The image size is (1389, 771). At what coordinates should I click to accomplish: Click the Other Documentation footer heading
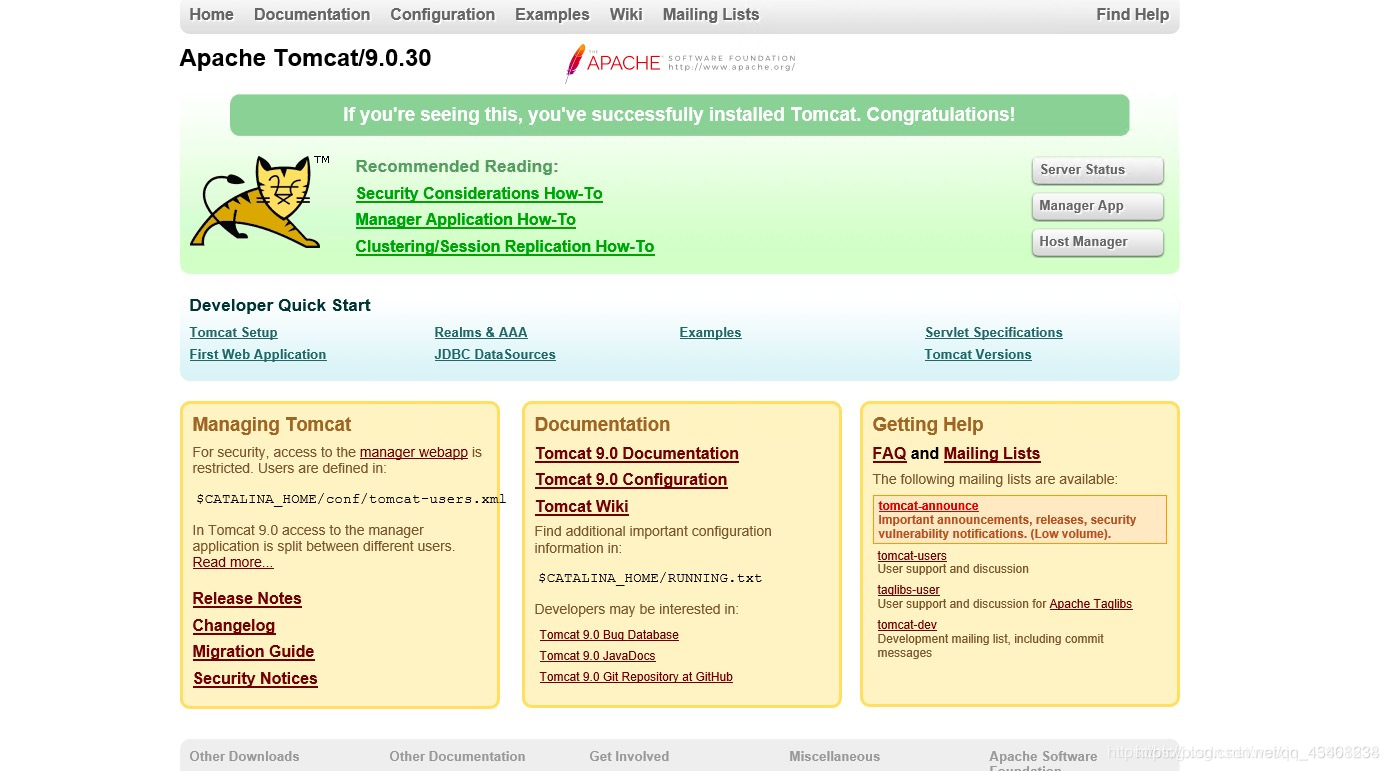457,756
